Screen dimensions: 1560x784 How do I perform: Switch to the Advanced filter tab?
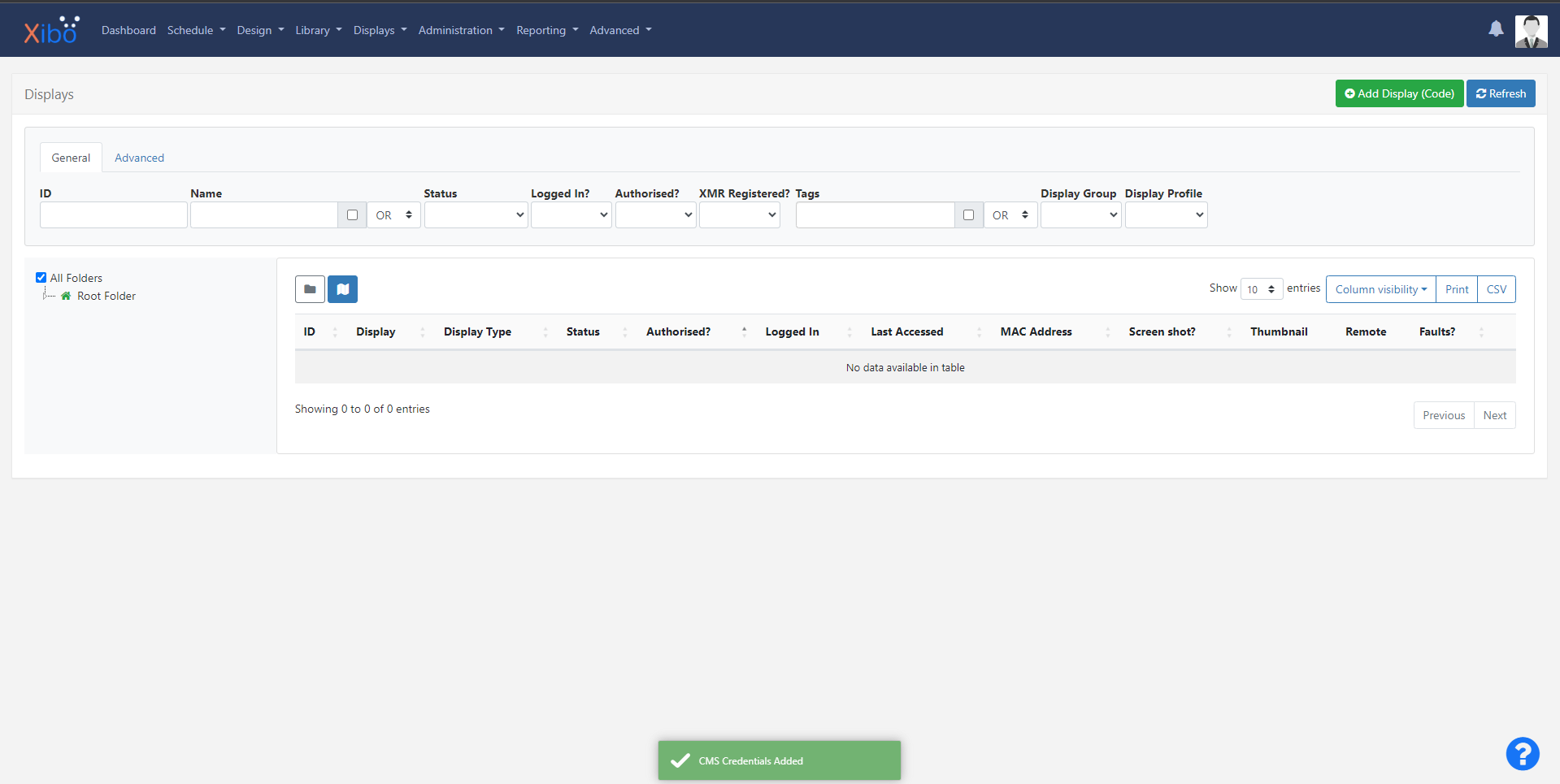(x=139, y=157)
